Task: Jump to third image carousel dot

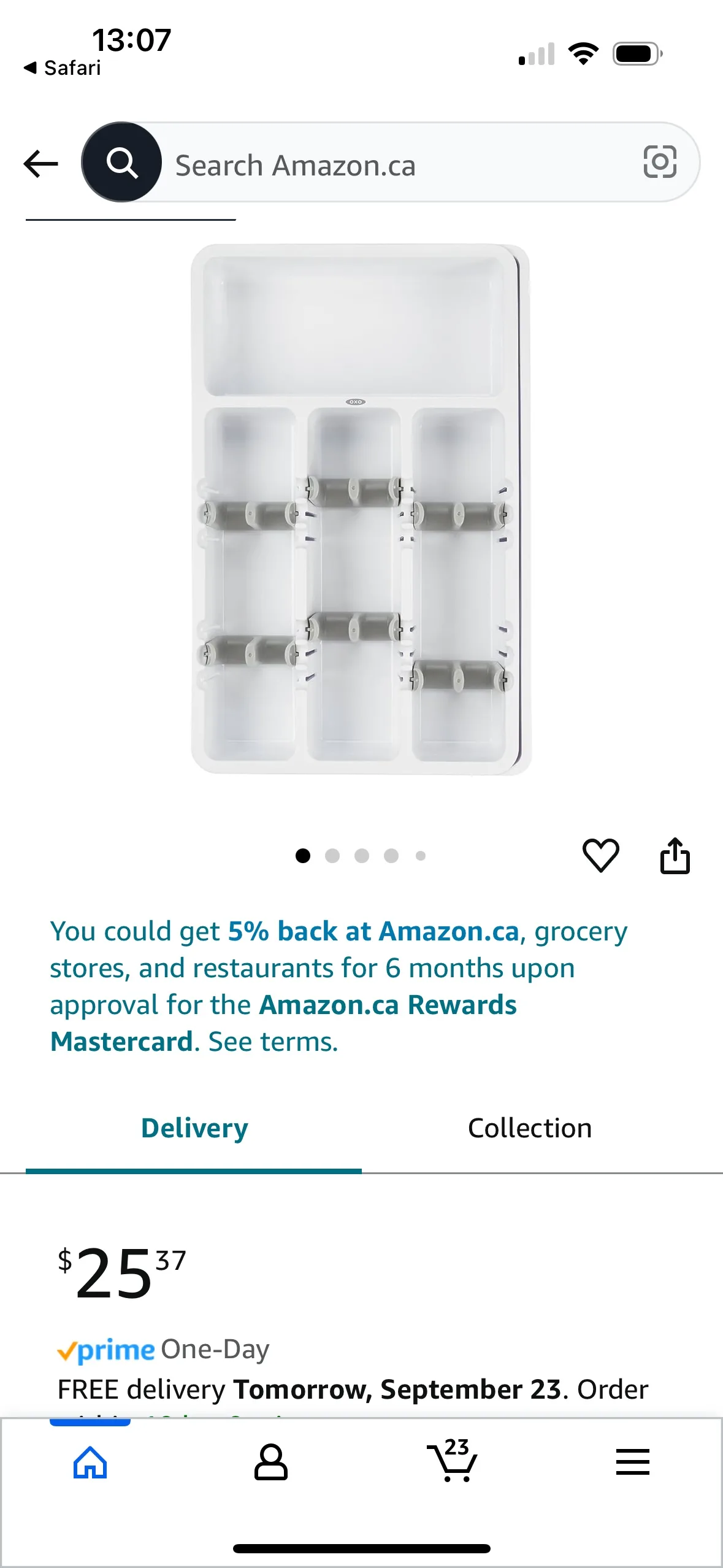Action: (x=362, y=856)
